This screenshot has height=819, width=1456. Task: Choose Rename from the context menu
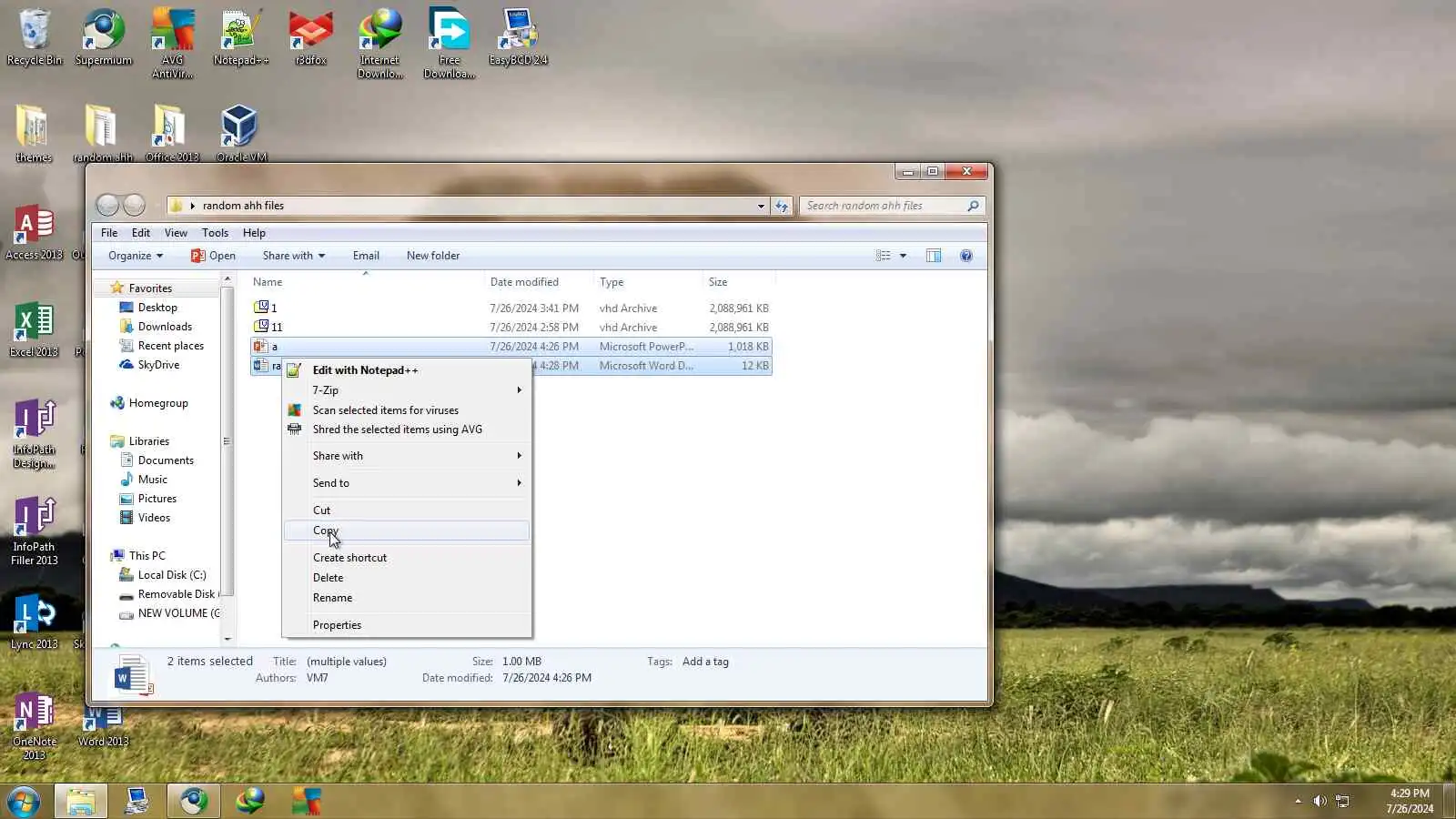click(x=407, y=598)
